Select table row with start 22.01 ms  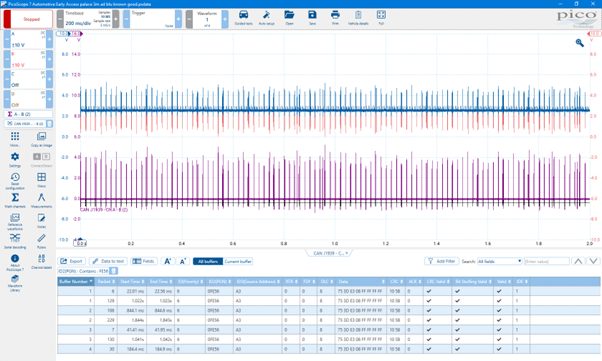click(x=329, y=291)
